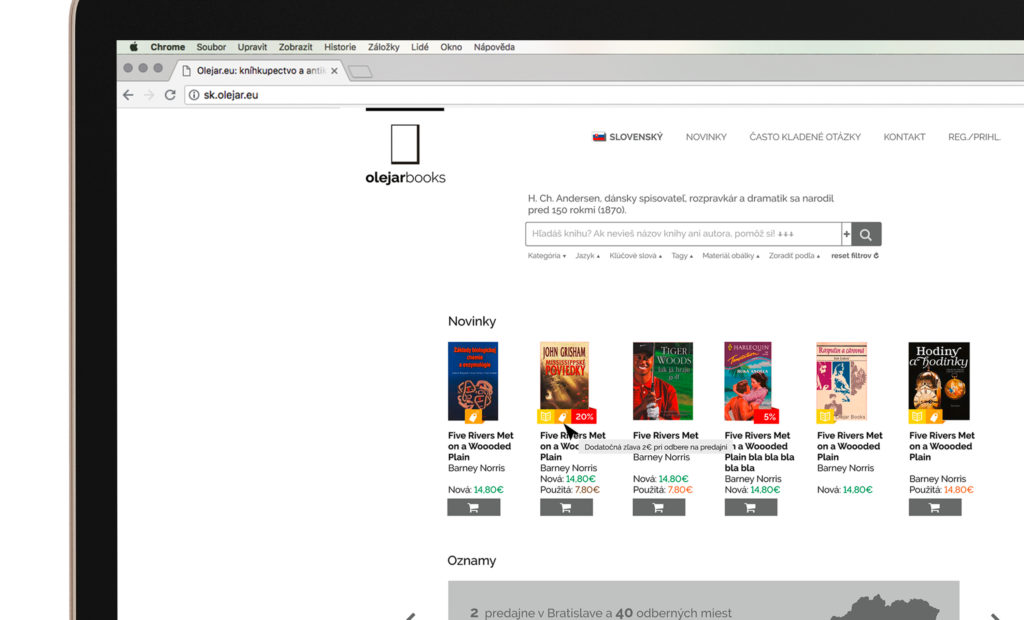Add the Tiger Woods book to cart
Screen dimensions: 1024x620
click(x=658, y=507)
